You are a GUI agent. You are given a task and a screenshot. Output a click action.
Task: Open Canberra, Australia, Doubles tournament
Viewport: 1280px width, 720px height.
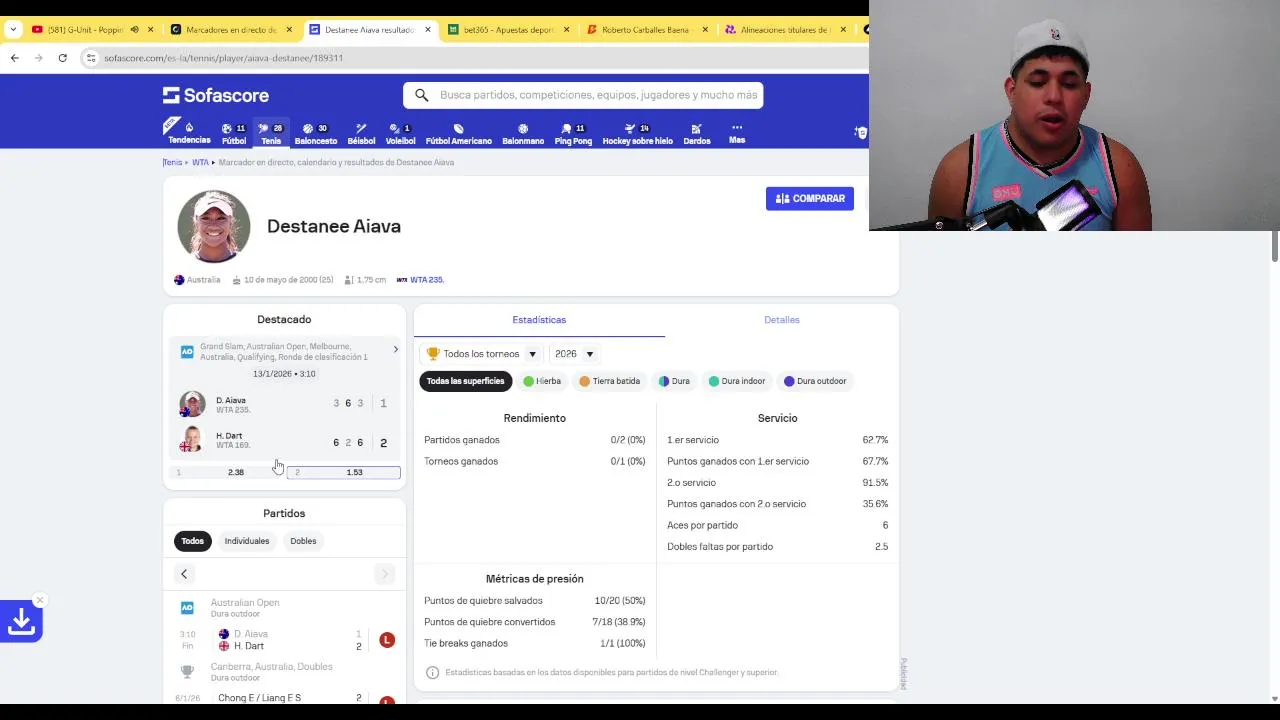(271, 666)
